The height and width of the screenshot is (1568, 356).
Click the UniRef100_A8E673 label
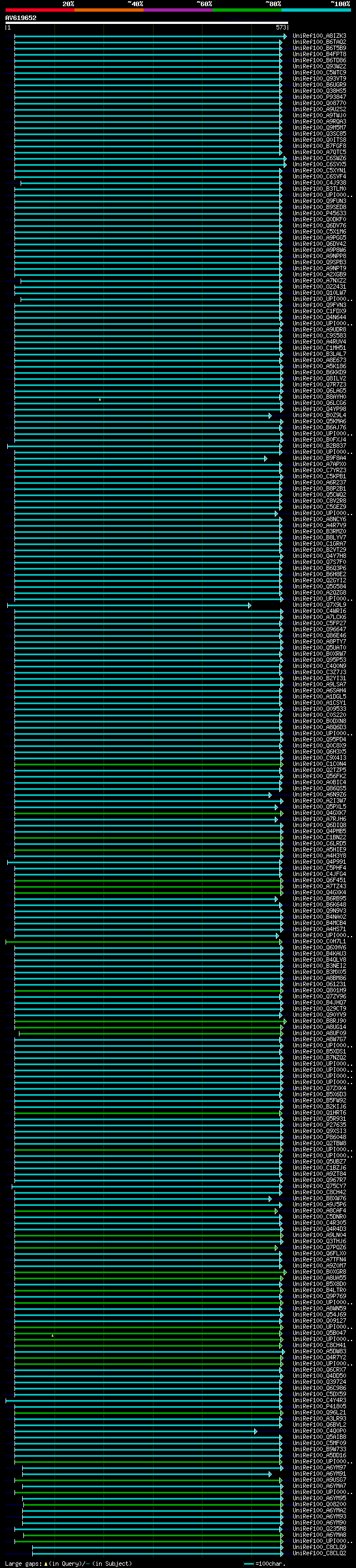click(319, 360)
